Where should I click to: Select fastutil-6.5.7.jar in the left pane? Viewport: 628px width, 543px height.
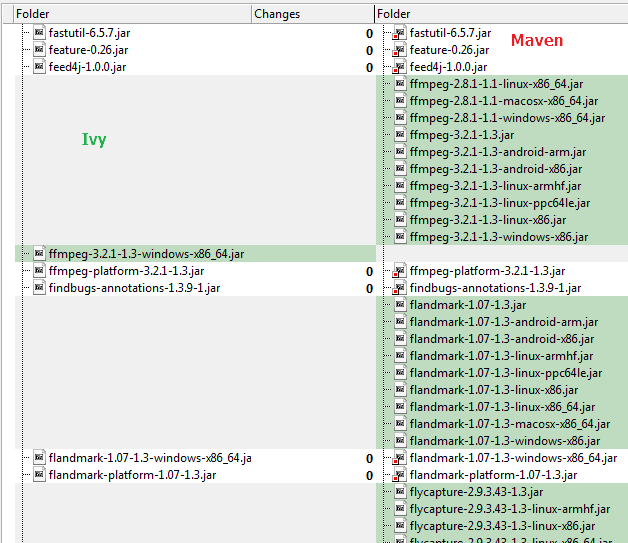pos(89,33)
